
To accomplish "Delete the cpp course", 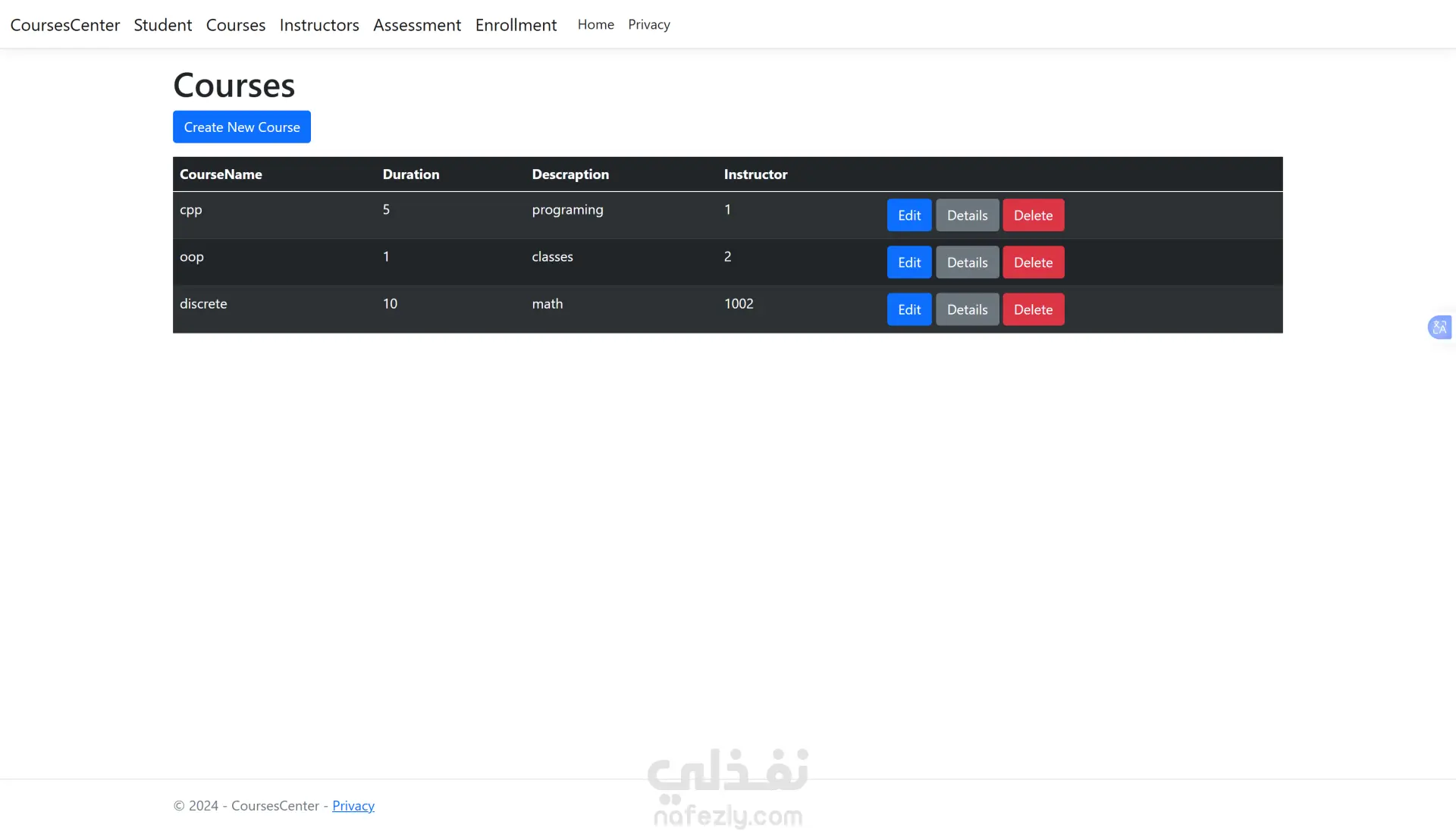I will (x=1033, y=215).
